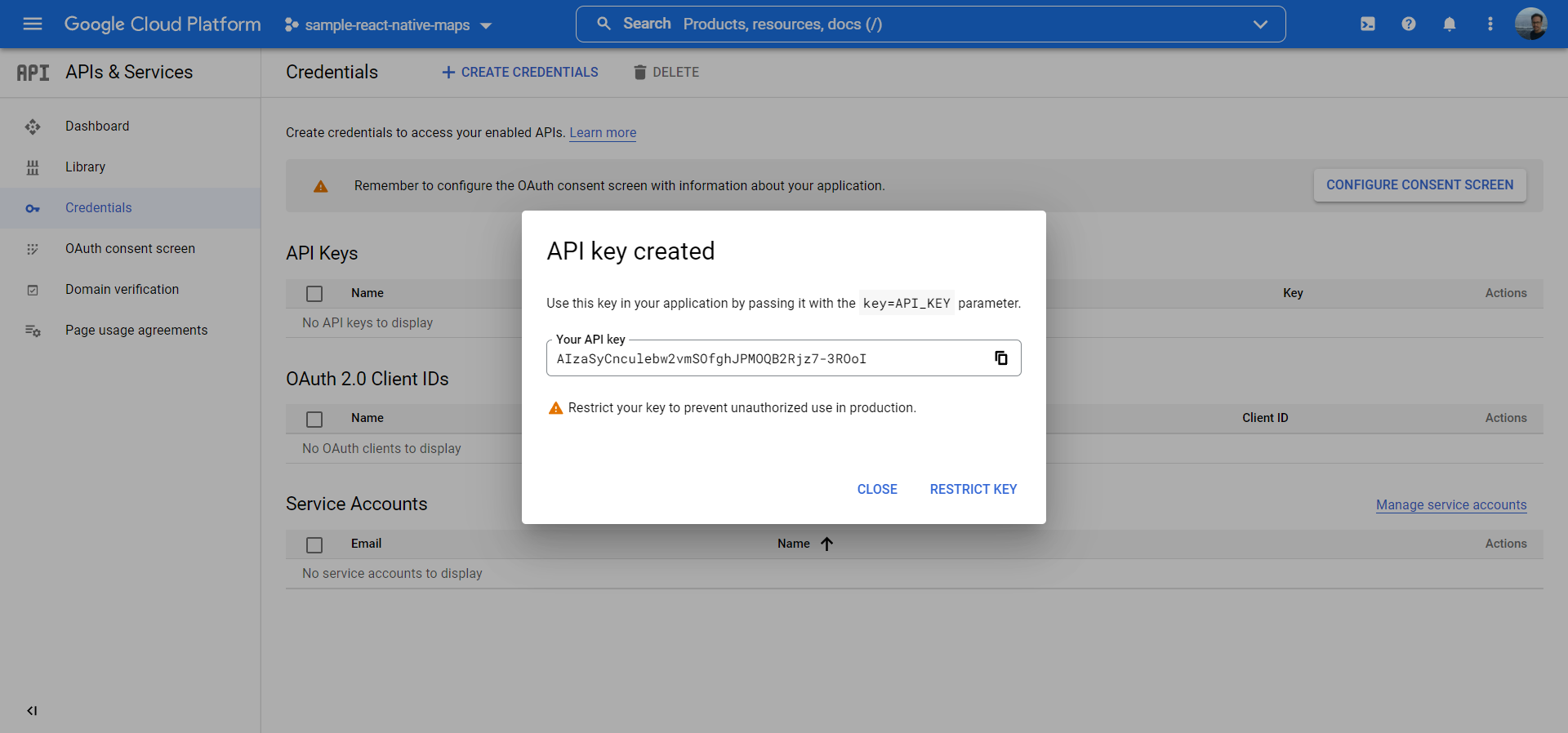Click the plus icon of Create Credentials
The height and width of the screenshot is (733, 1568).
point(448,72)
